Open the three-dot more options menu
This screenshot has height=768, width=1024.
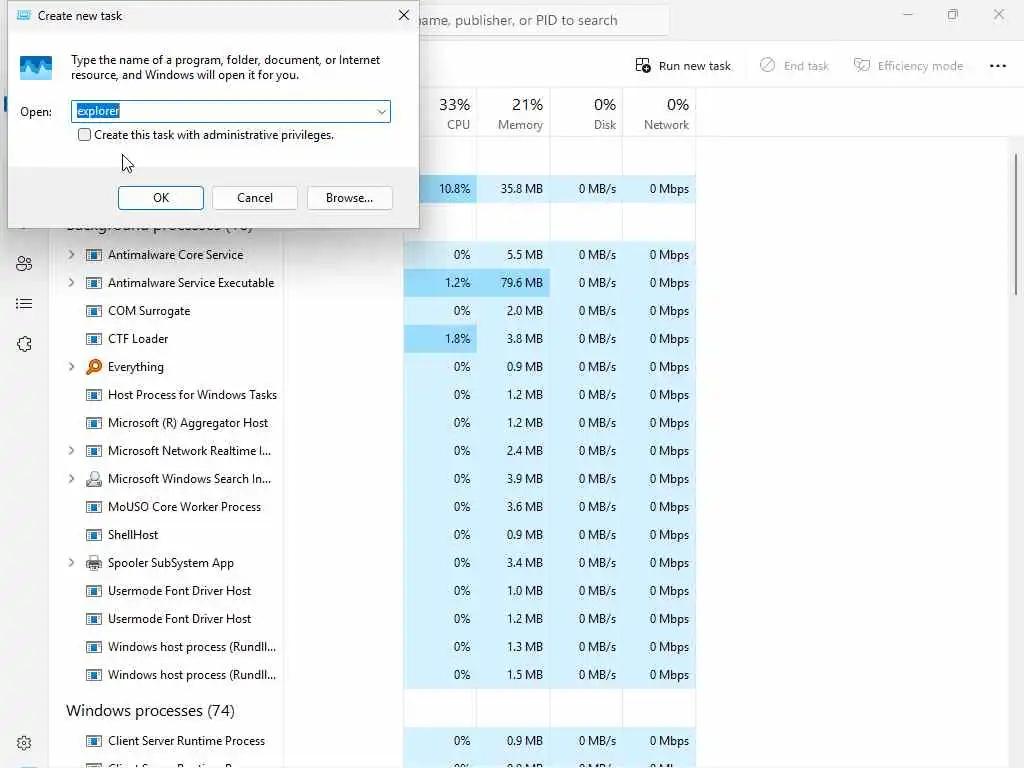(997, 66)
